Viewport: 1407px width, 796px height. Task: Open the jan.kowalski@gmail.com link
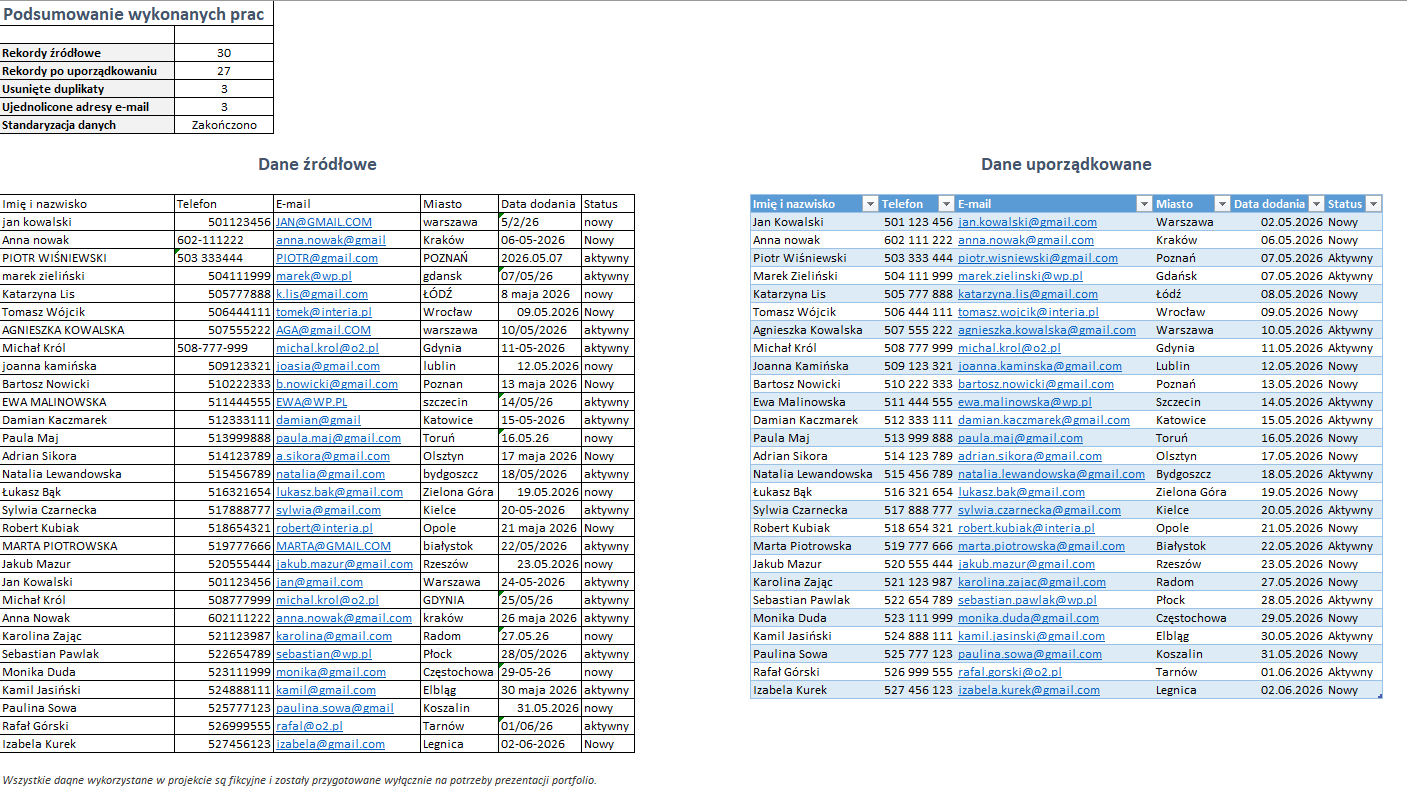pos(1027,222)
